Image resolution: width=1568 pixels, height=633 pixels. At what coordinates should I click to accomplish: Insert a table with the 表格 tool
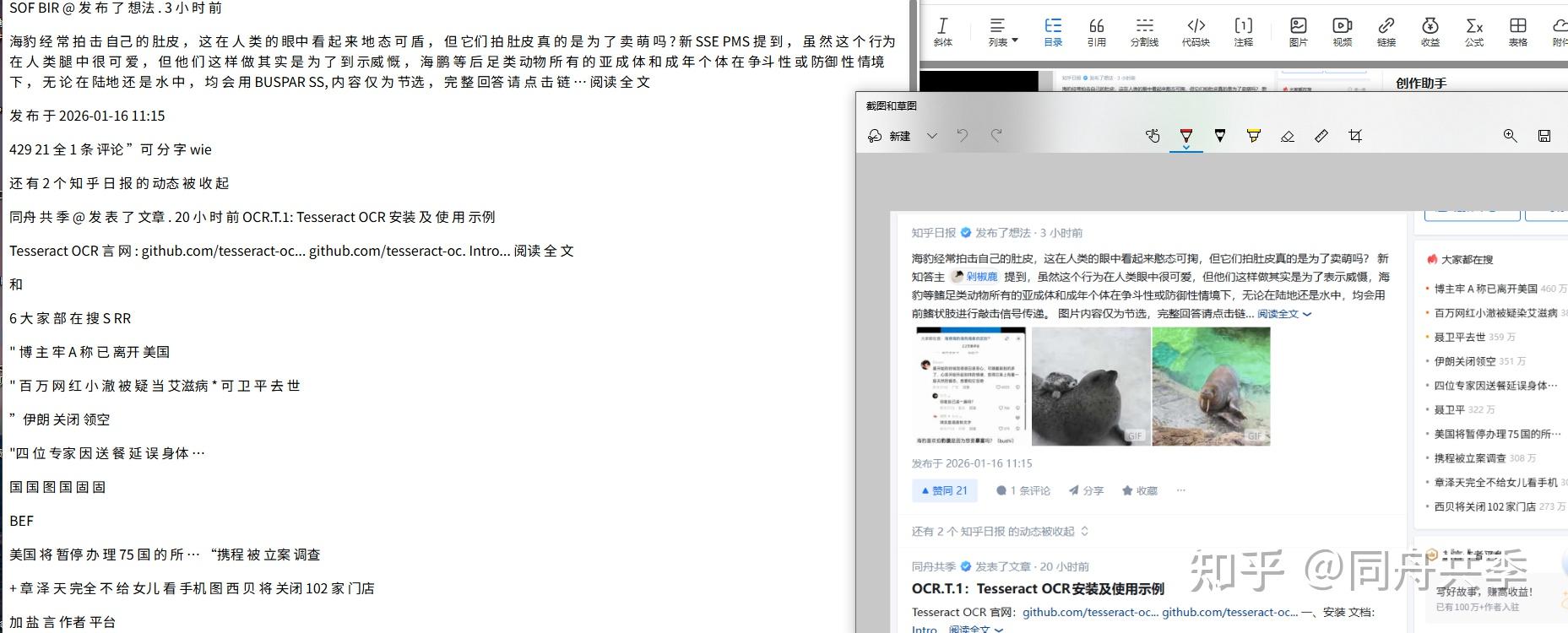(1518, 32)
